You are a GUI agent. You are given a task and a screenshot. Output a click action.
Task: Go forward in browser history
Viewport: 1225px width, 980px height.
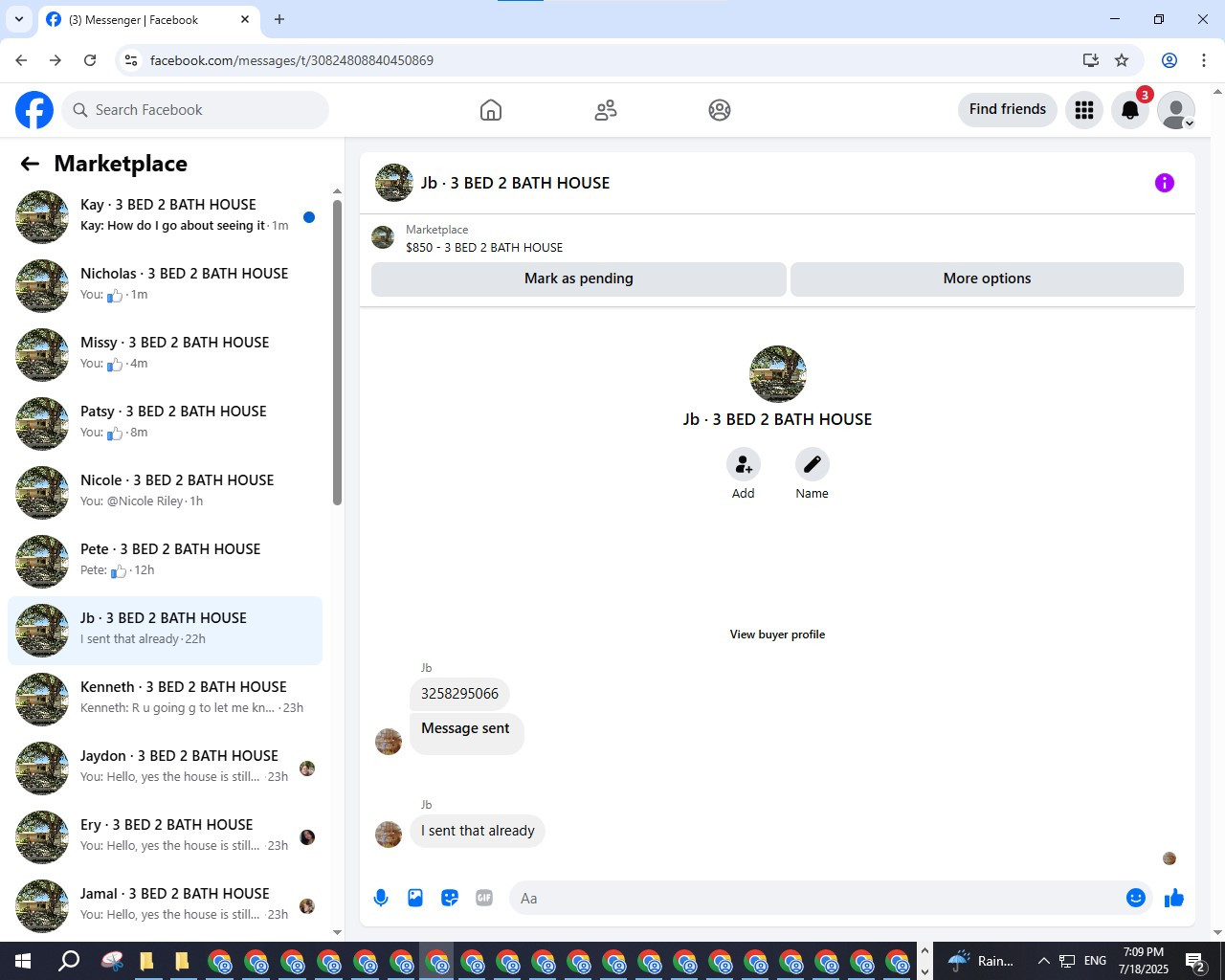click(56, 60)
